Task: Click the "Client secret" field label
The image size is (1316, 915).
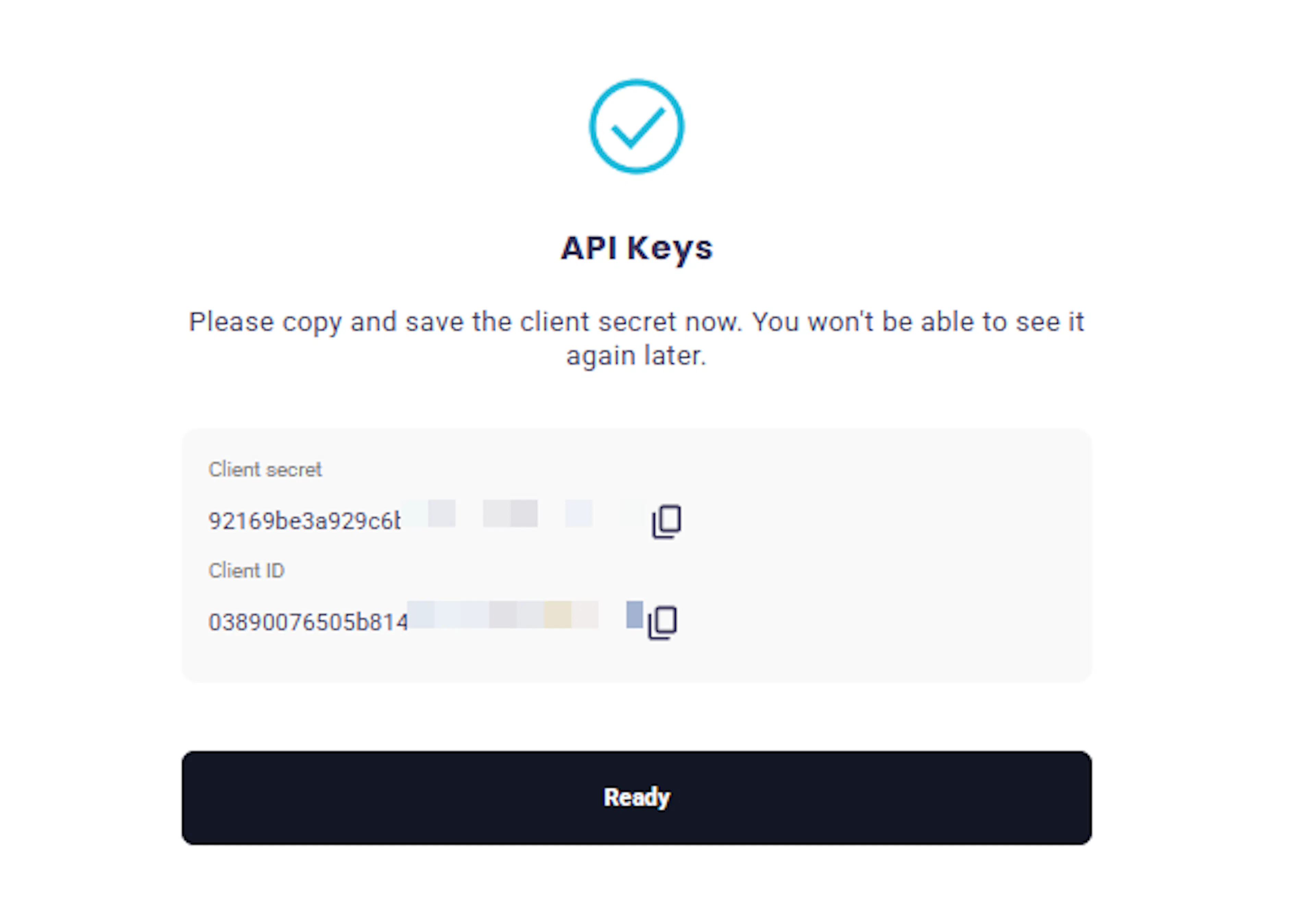Action: click(x=265, y=470)
